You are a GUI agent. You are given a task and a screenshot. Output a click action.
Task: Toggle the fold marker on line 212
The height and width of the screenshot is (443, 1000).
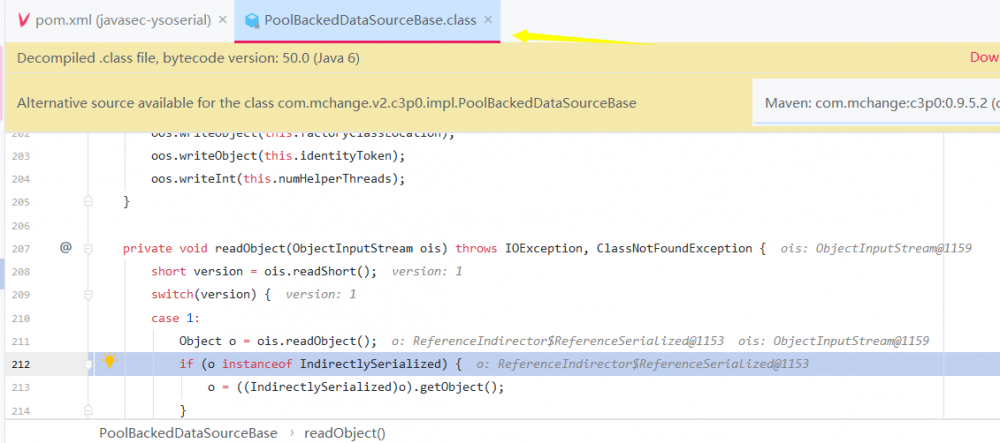coord(89,365)
